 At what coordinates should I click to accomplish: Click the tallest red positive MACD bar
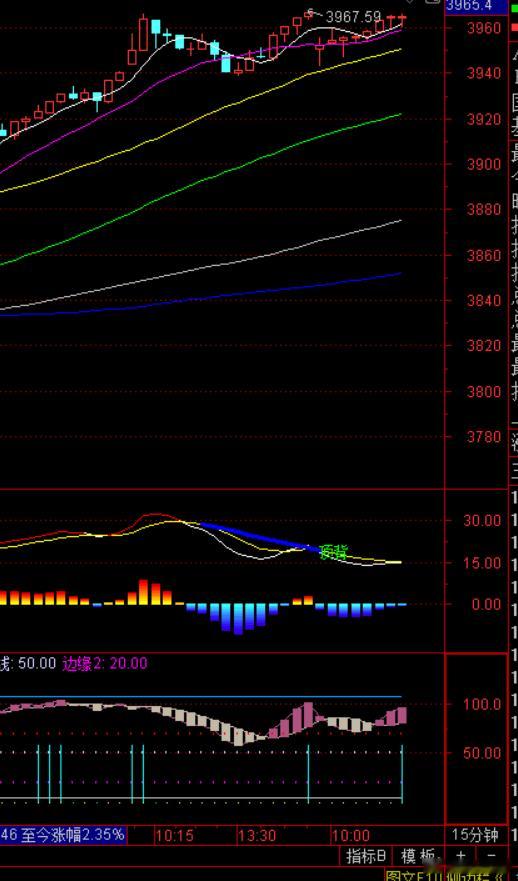click(x=143, y=592)
